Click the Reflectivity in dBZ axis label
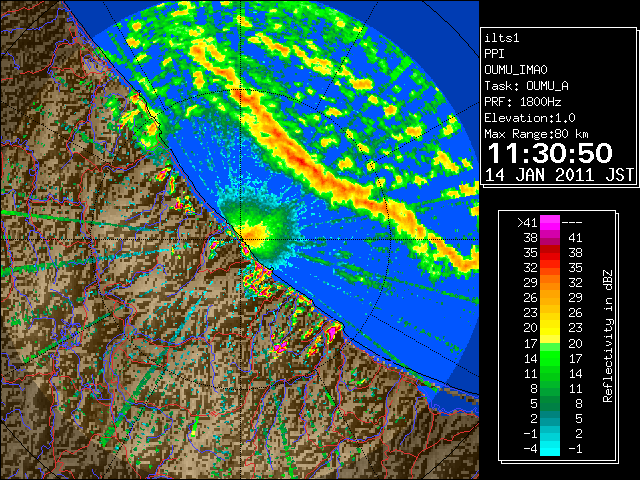The height and width of the screenshot is (480, 640). coord(607,336)
